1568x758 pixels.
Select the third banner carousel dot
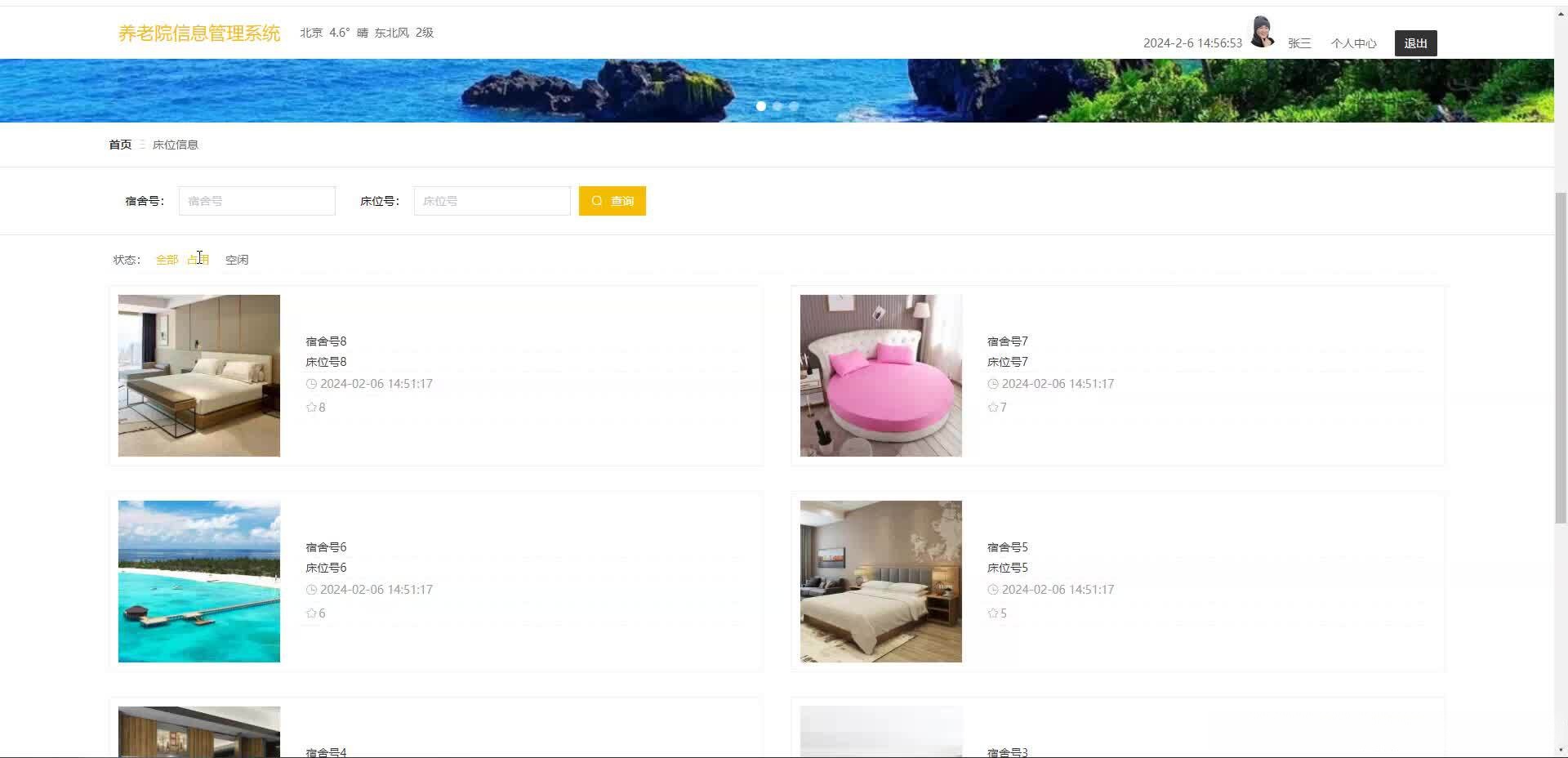tap(794, 106)
